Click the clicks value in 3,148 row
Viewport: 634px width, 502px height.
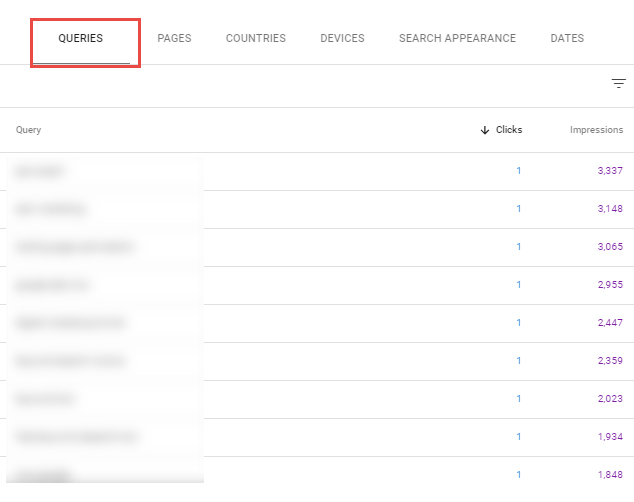point(519,209)
